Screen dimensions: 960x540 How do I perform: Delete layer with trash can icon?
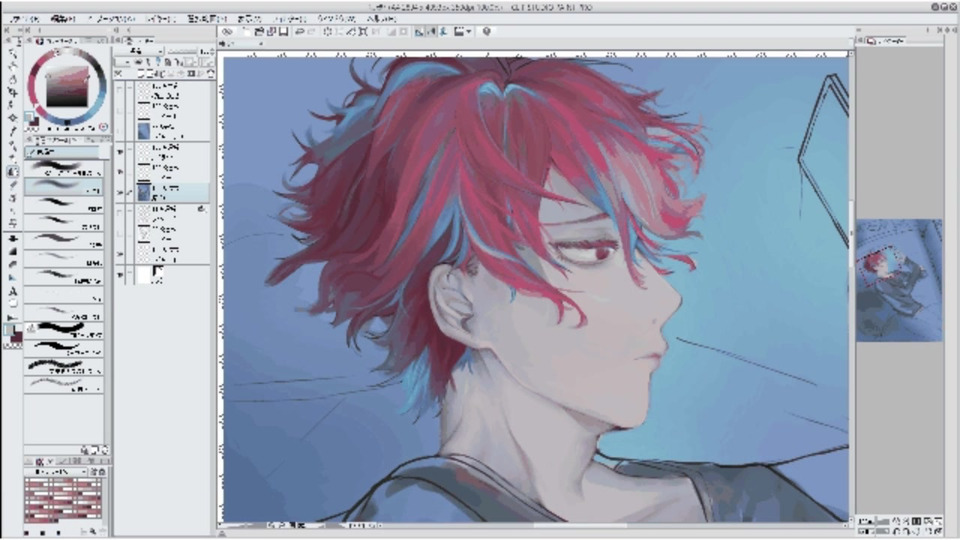click(x=211, y=73)
